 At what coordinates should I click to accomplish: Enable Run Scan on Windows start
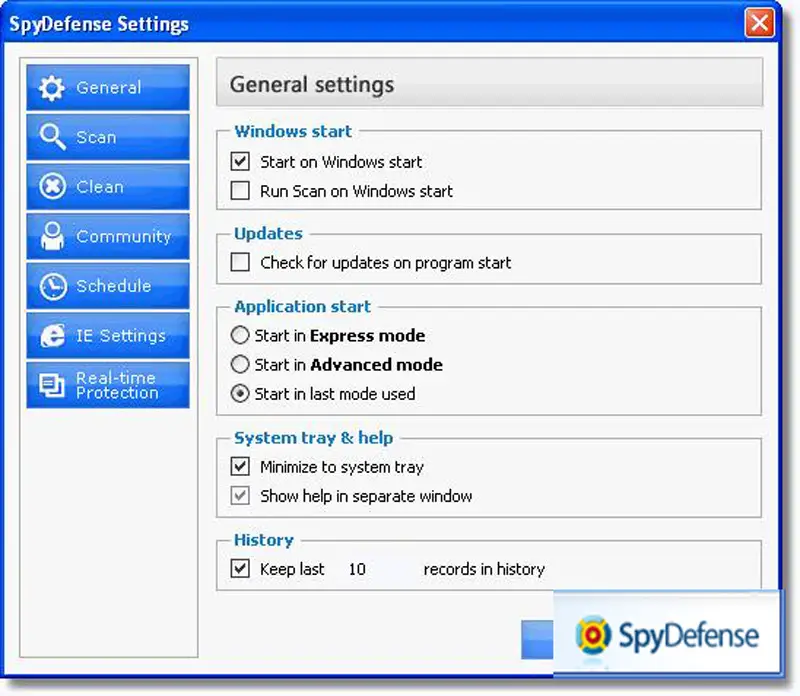(x=240, y=191)
